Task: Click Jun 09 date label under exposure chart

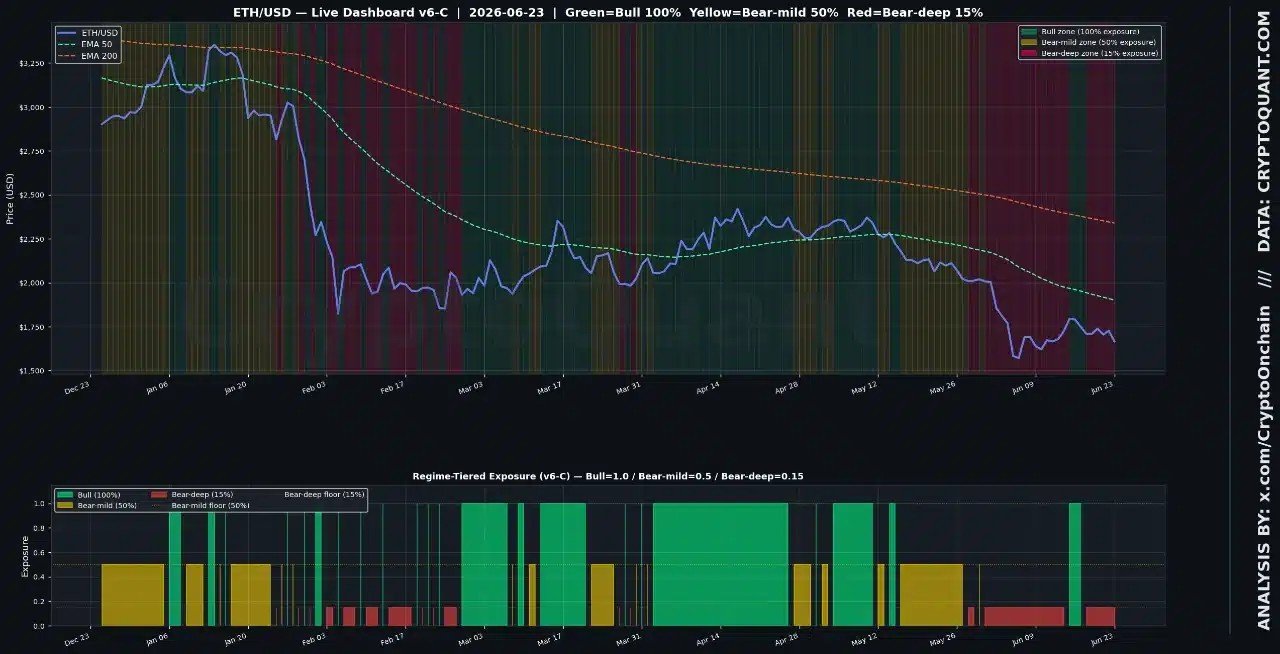Action: [1022, 638]
